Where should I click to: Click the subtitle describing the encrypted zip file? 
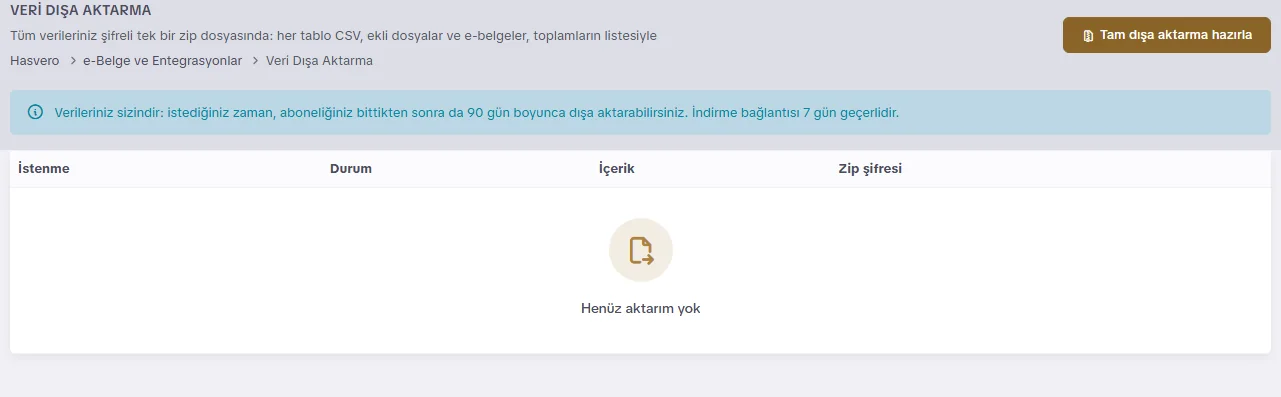tap(333, 36)
